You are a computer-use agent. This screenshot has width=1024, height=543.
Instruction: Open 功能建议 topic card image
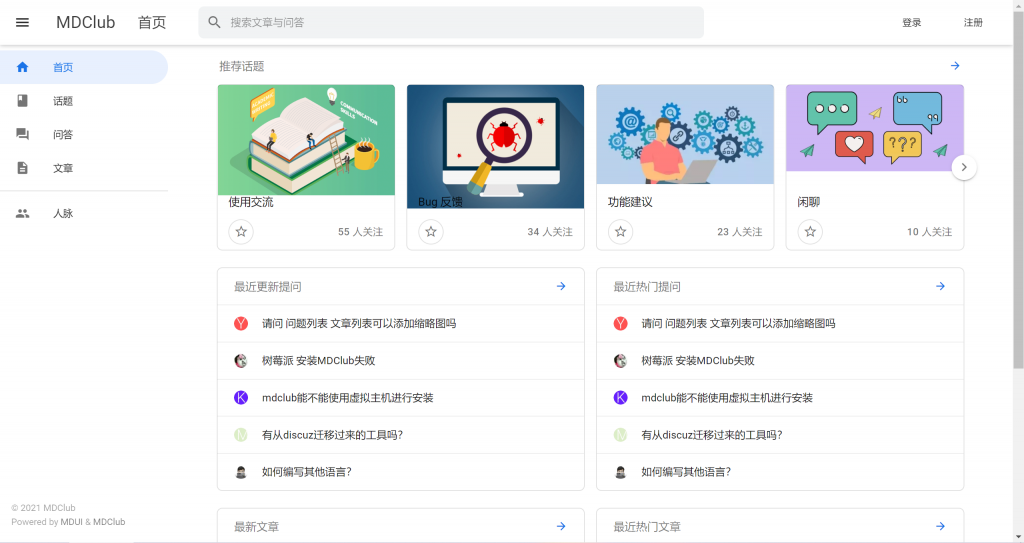pos(685,135)
